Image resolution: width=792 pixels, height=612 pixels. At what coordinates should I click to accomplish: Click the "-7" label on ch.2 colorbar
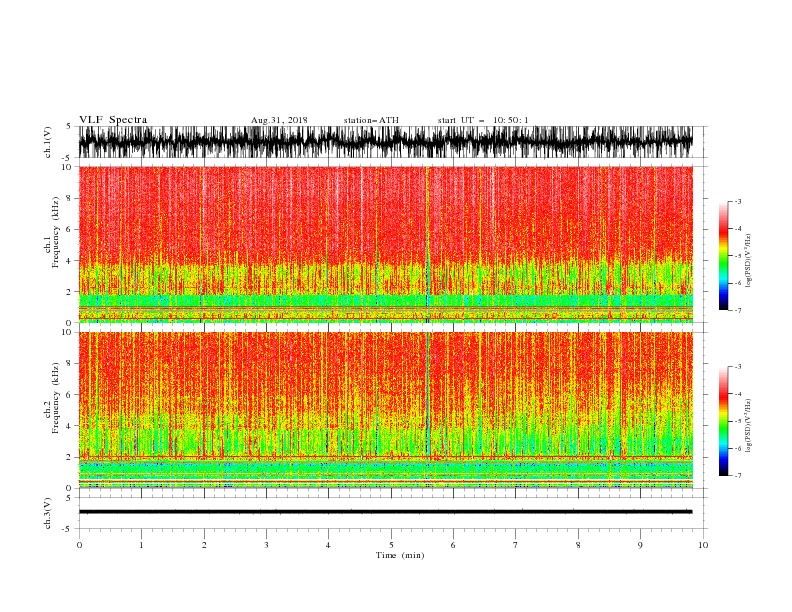click(738, 476)
